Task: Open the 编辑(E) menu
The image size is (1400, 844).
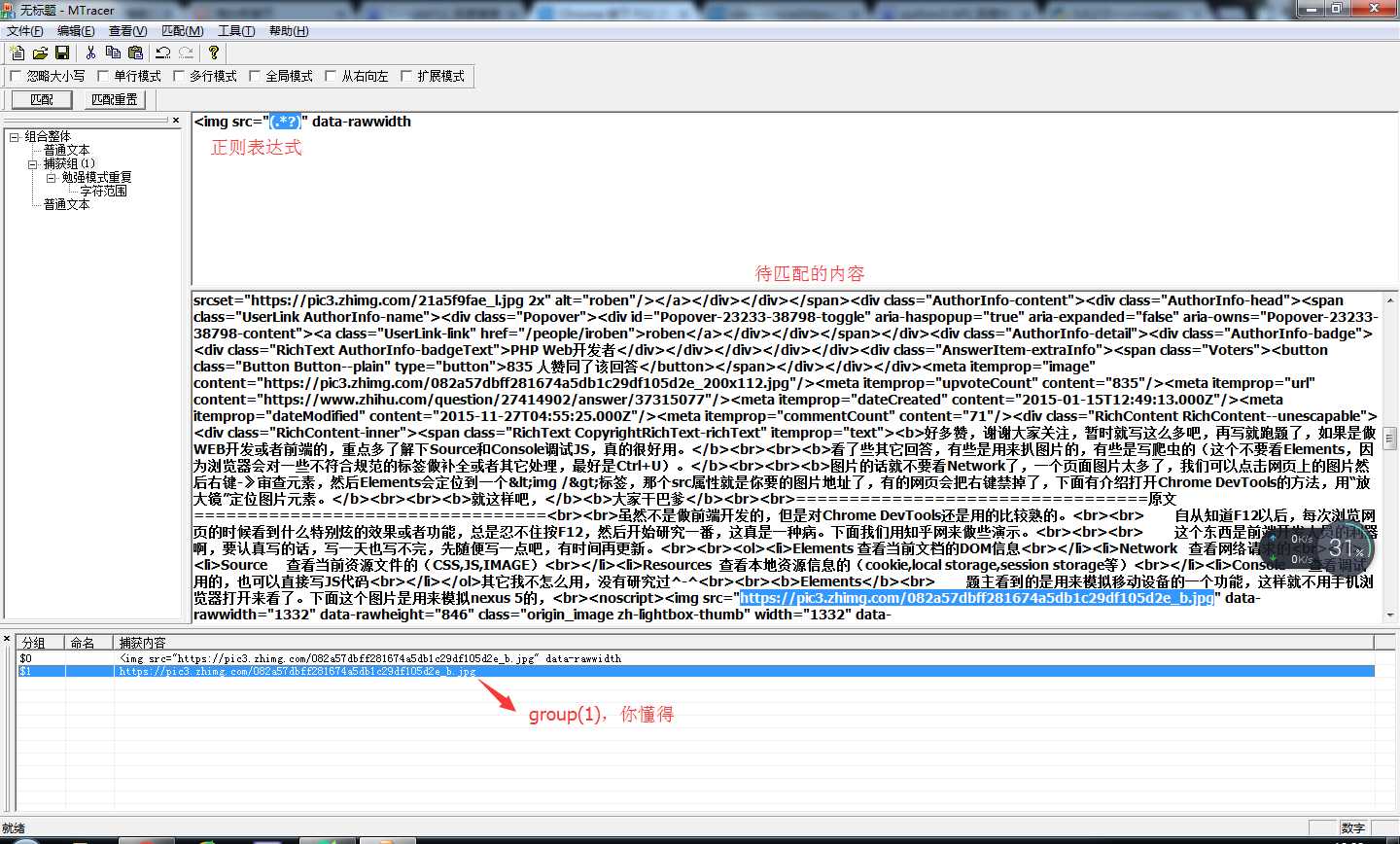Action: (76, 31)
